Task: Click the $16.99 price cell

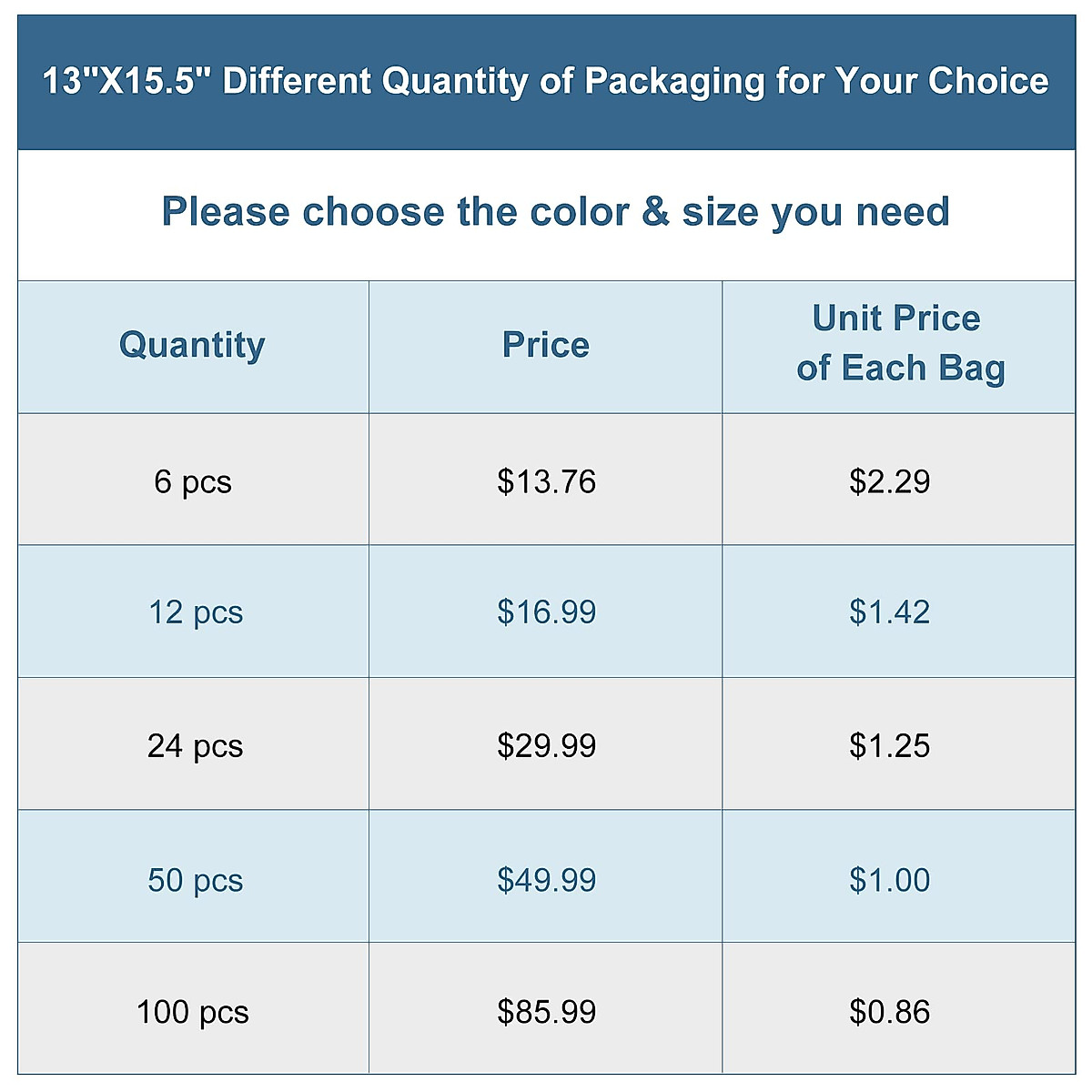Action: (546, 612)
